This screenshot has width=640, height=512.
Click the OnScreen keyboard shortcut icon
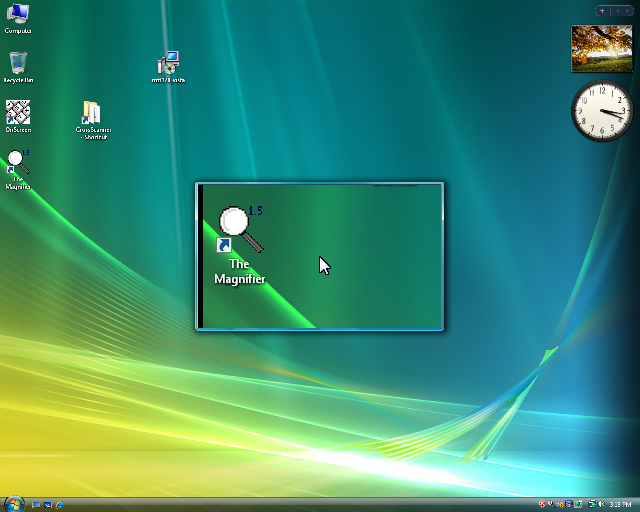(17, 114)
